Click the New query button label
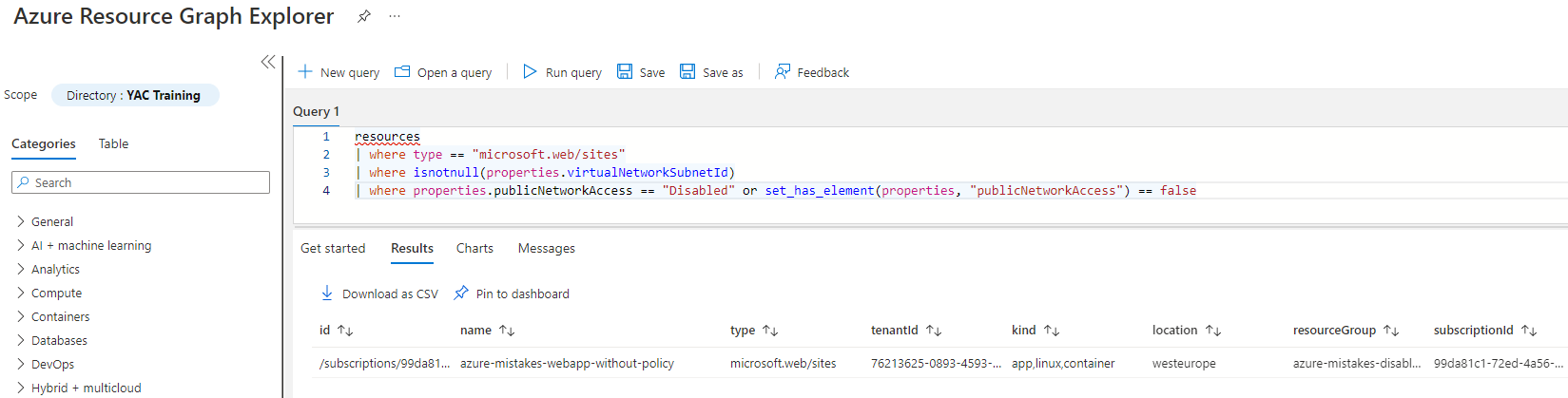Viewport: 1568px width, 398px height. (x=350, y=72)
